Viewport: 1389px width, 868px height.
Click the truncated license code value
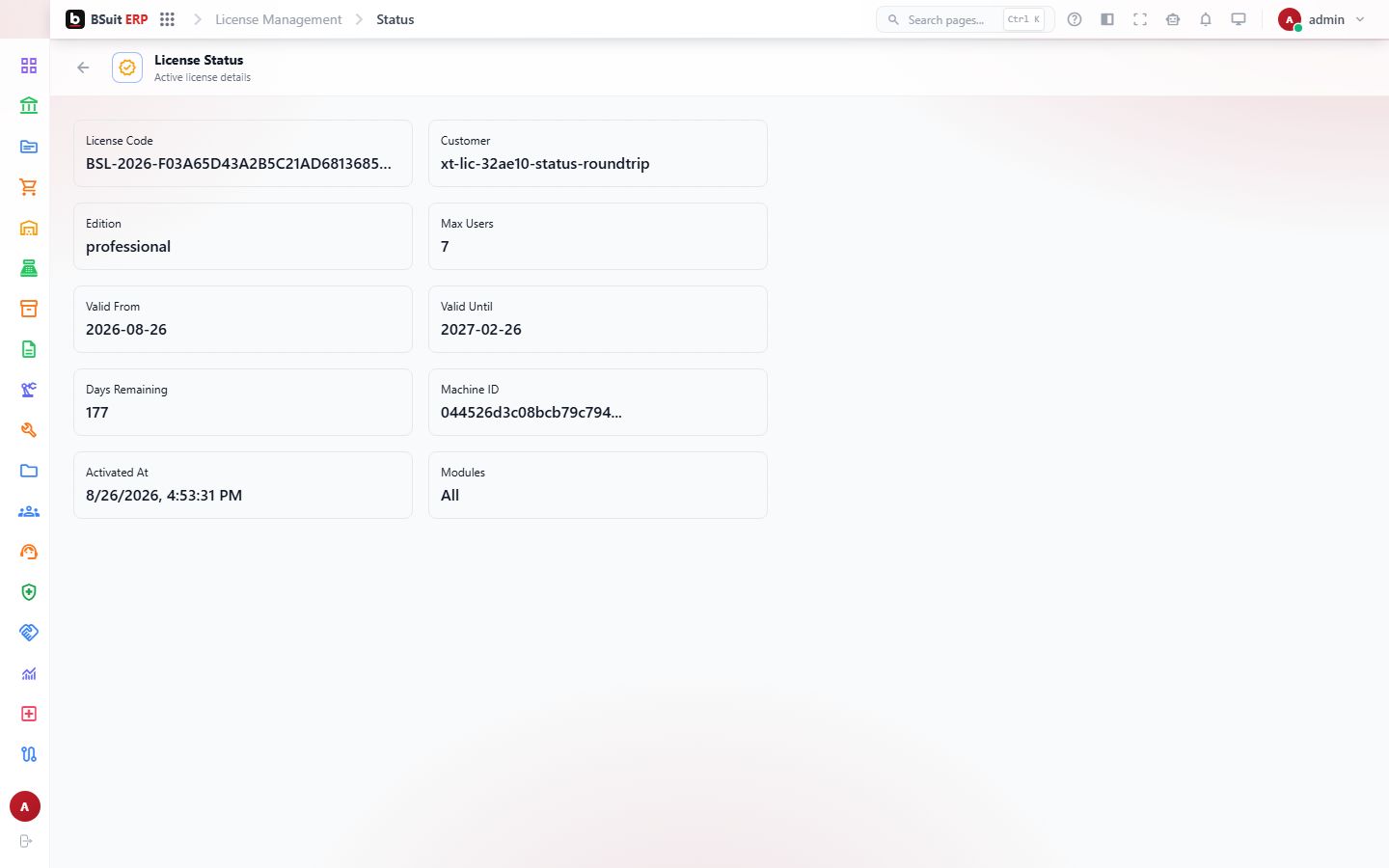tap(238, 164)
